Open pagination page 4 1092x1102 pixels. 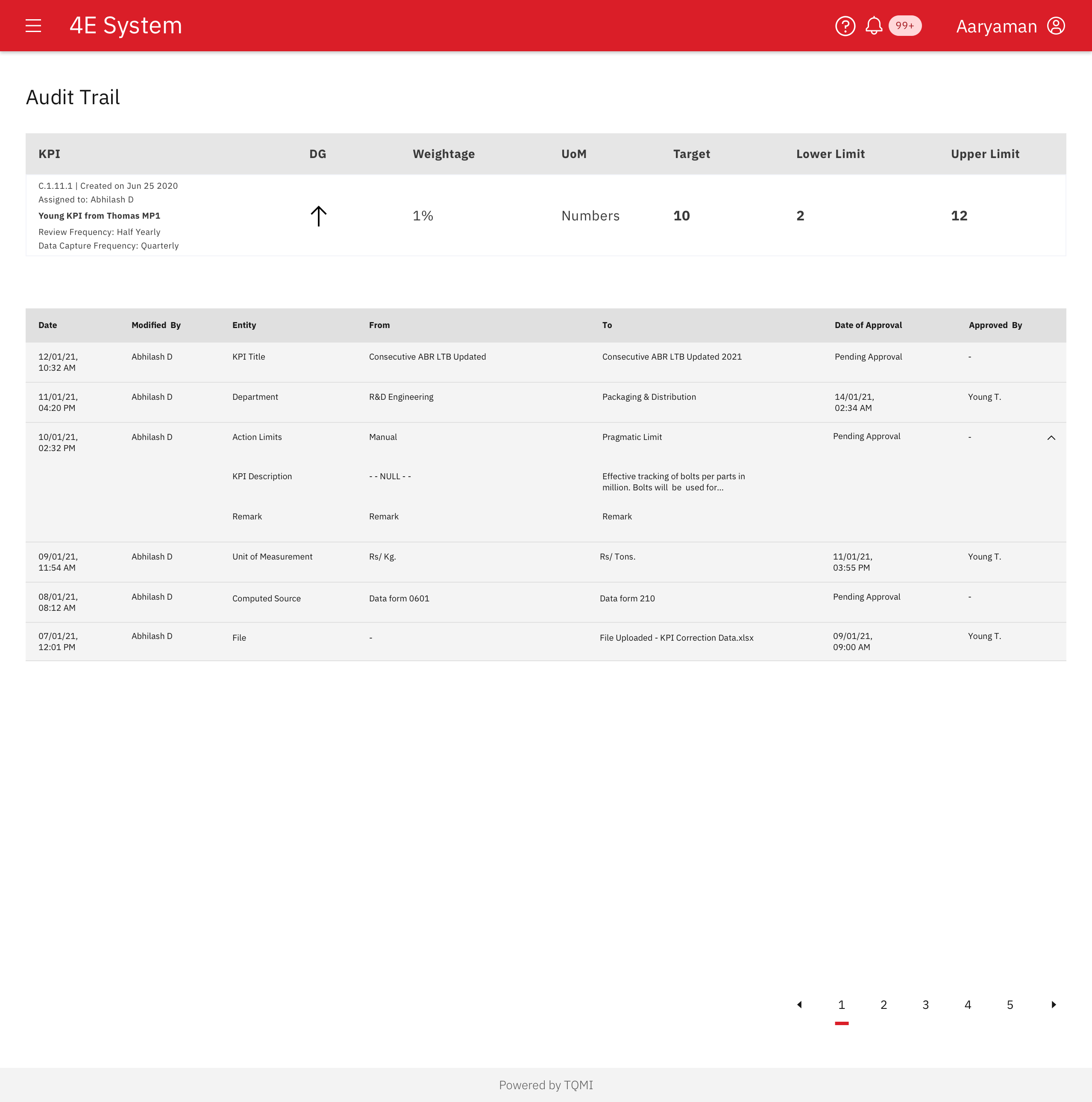pos(968,1005)
